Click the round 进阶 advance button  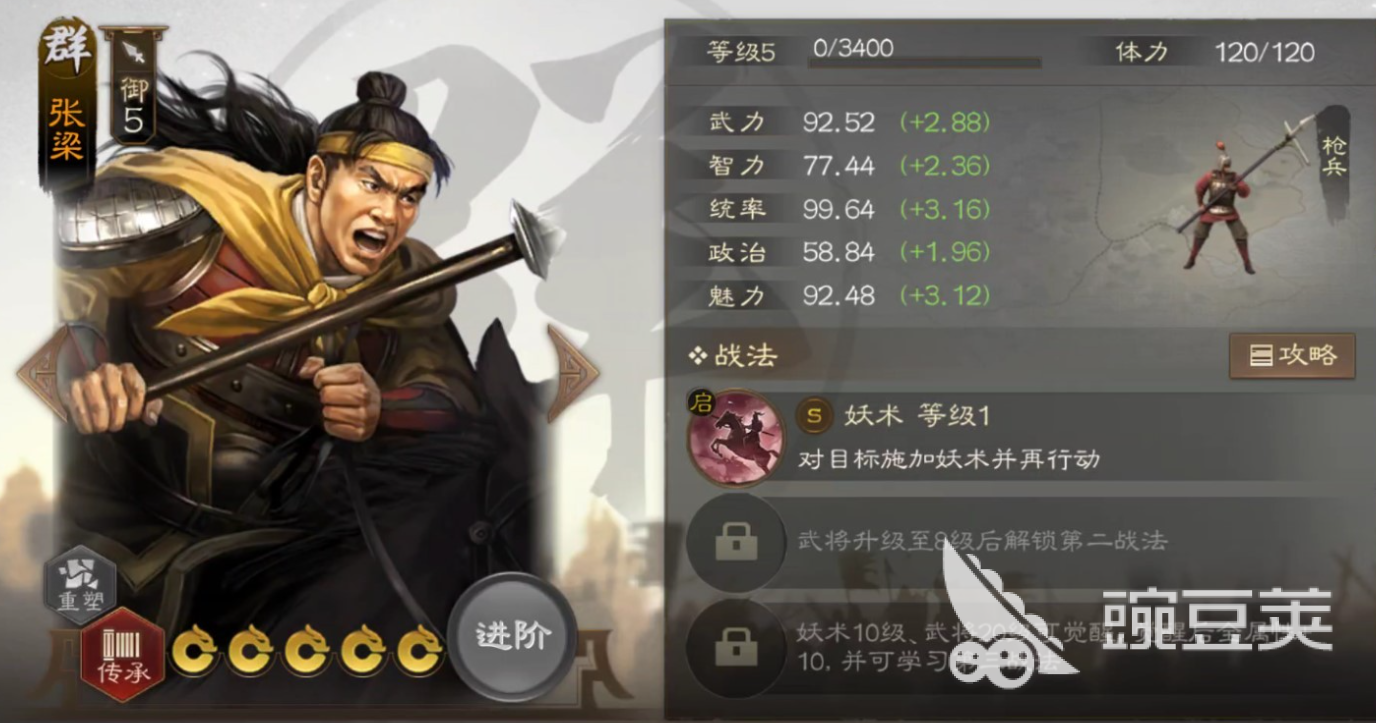click(511, 637)
